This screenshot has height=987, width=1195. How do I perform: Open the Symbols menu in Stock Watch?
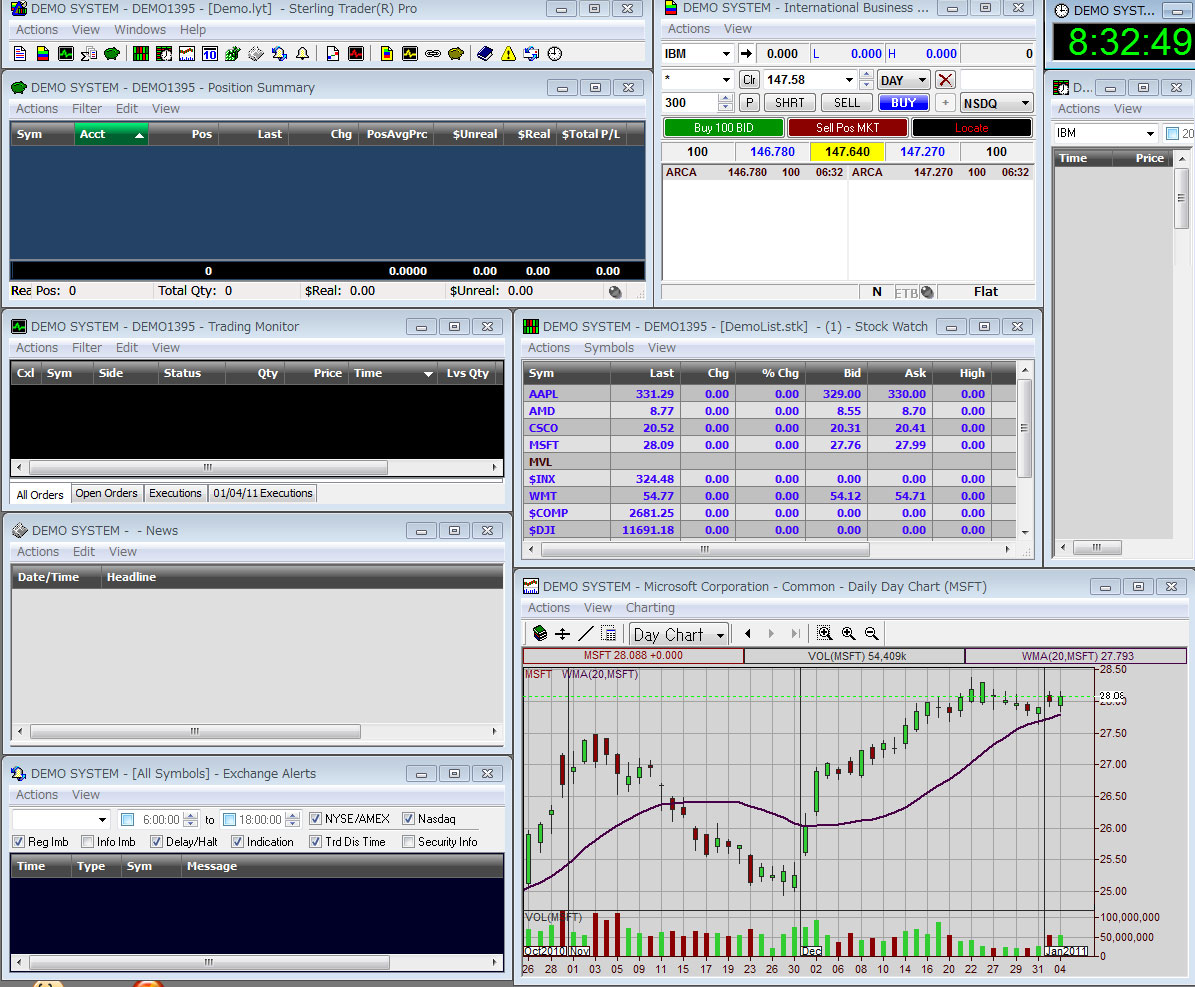click(x=609, y=348)
